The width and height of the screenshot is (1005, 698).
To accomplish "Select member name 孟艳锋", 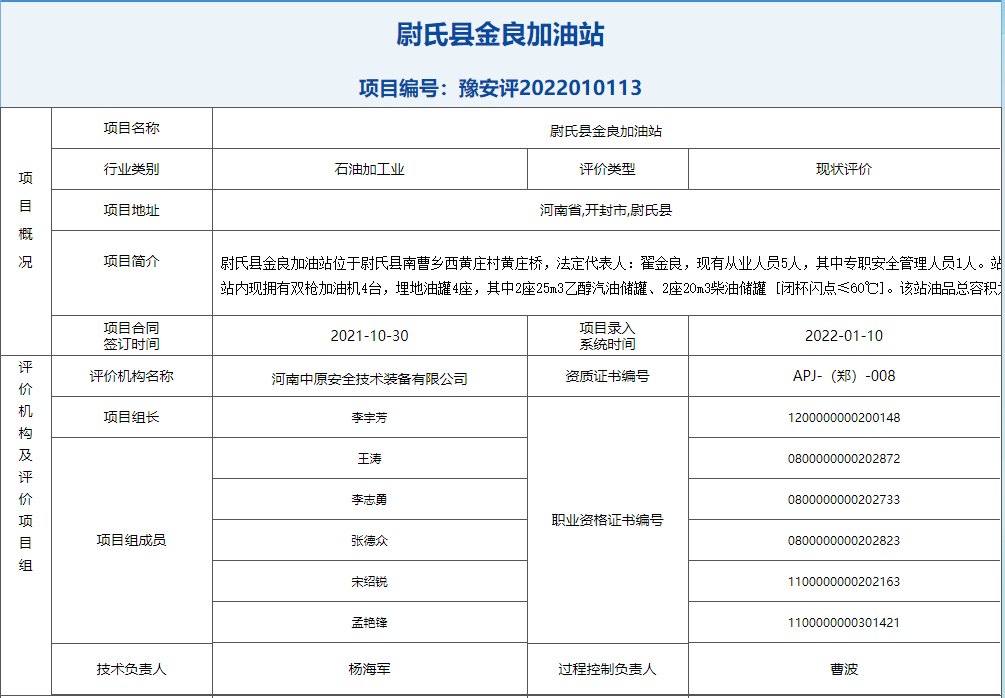I will (x=370, y=622).
